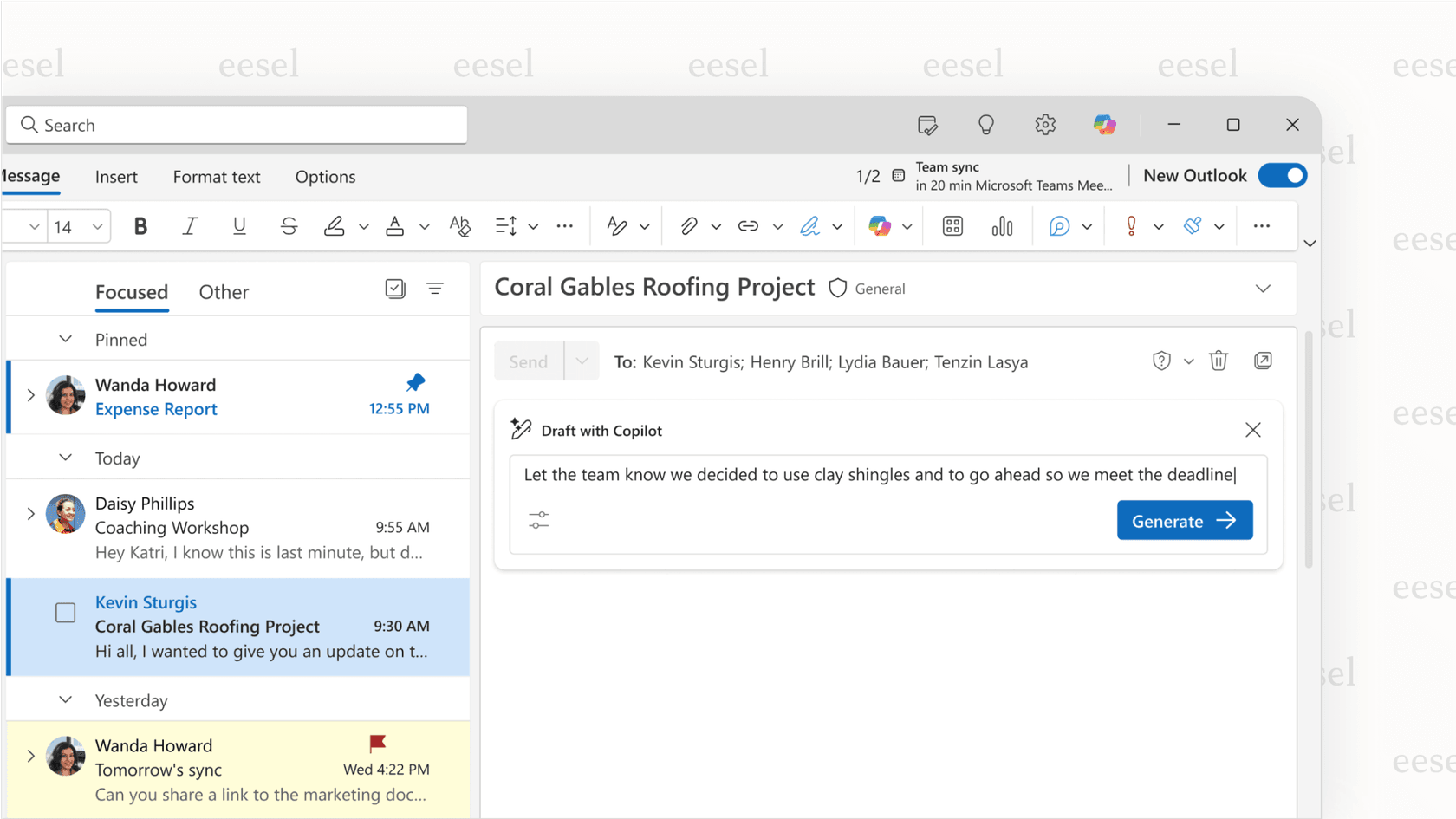
Task: Clear all formatting from the text
Action: 460,226
